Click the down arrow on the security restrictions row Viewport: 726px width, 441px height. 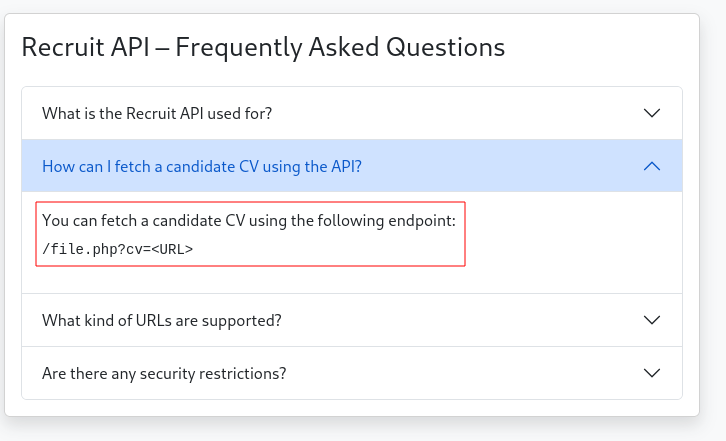(651, 373)
